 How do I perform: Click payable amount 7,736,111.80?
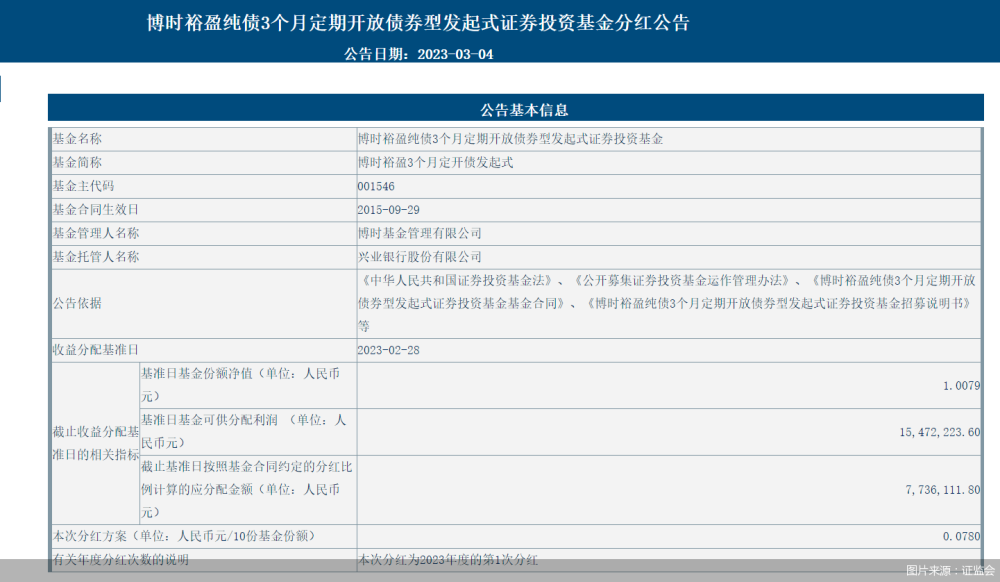(x=943, y=490)
